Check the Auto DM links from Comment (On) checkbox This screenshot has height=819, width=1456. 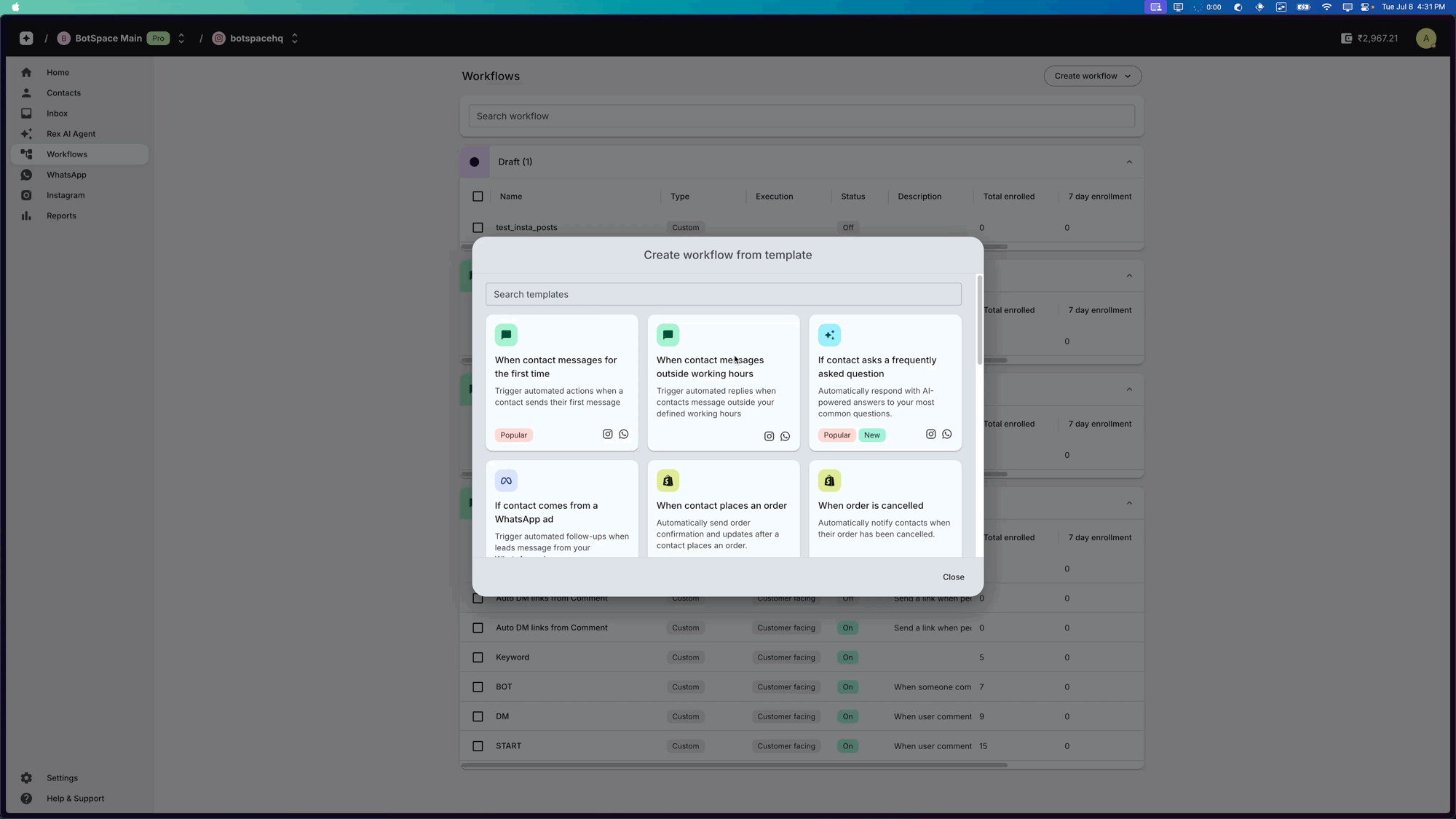478,628
